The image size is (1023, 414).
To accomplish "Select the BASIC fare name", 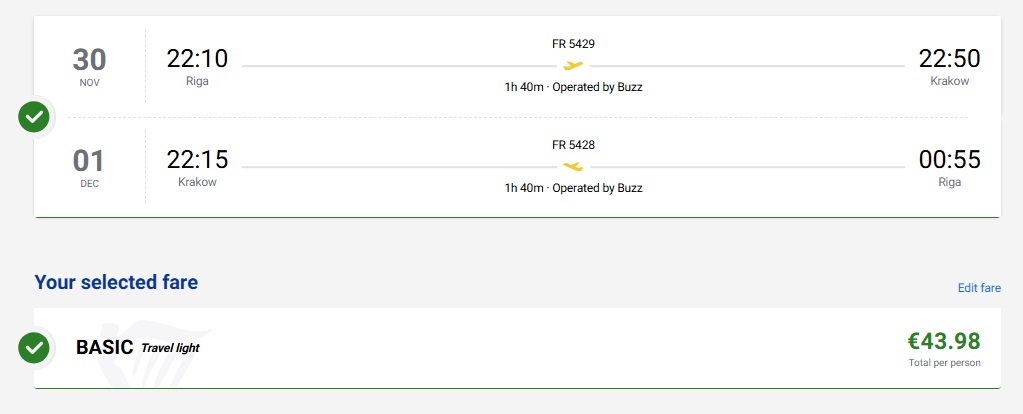I will [x=105, y=348].
